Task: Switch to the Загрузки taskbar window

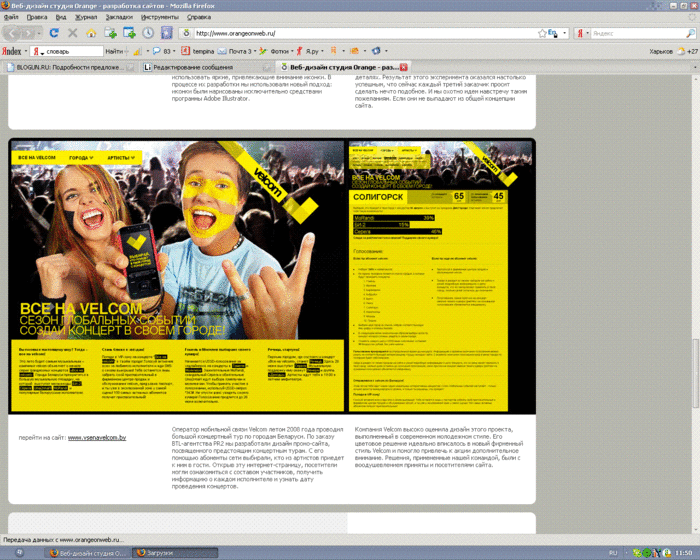Action: (x=176, y=553)
